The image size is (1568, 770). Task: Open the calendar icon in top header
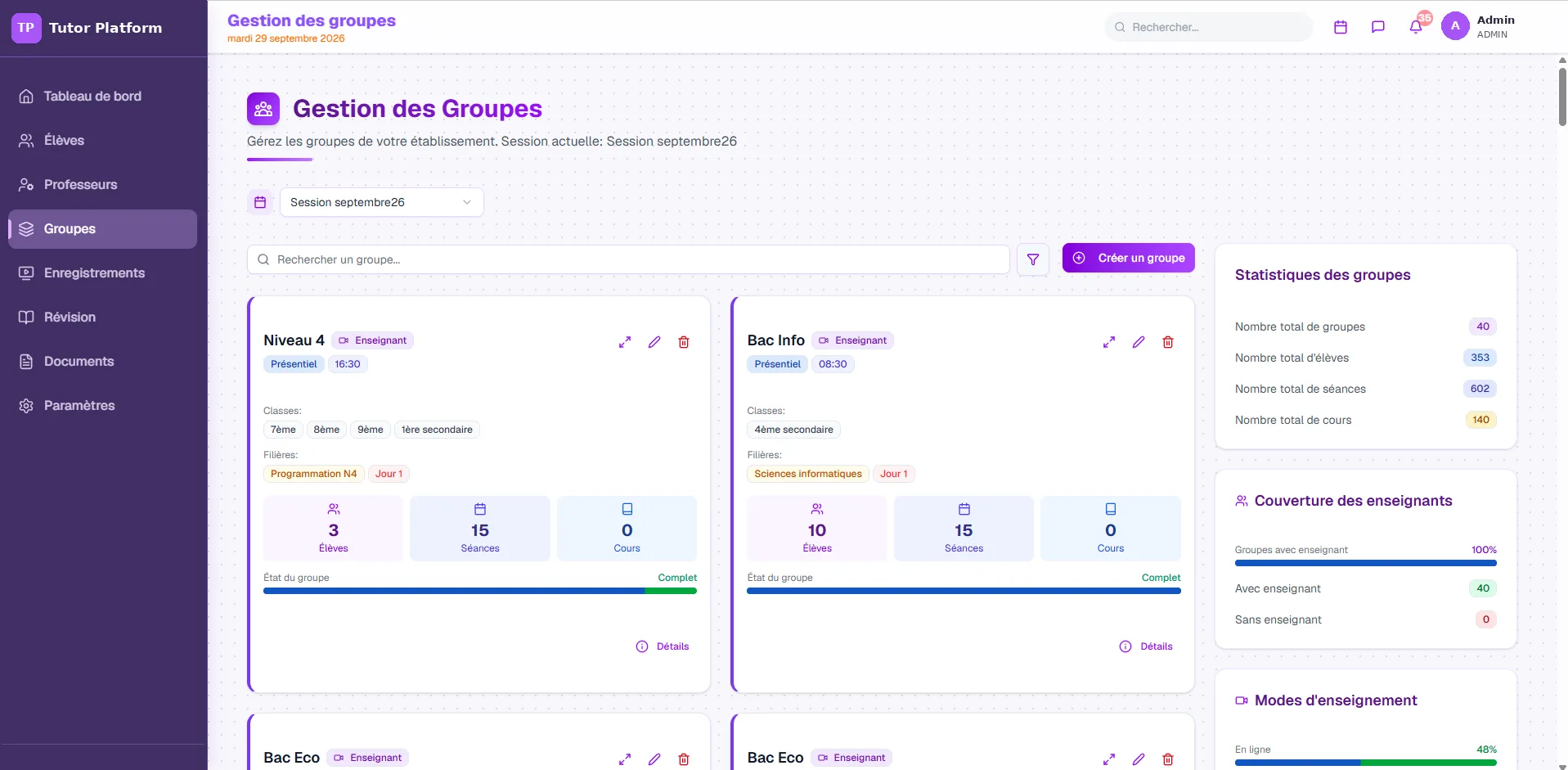(1340, 27)
